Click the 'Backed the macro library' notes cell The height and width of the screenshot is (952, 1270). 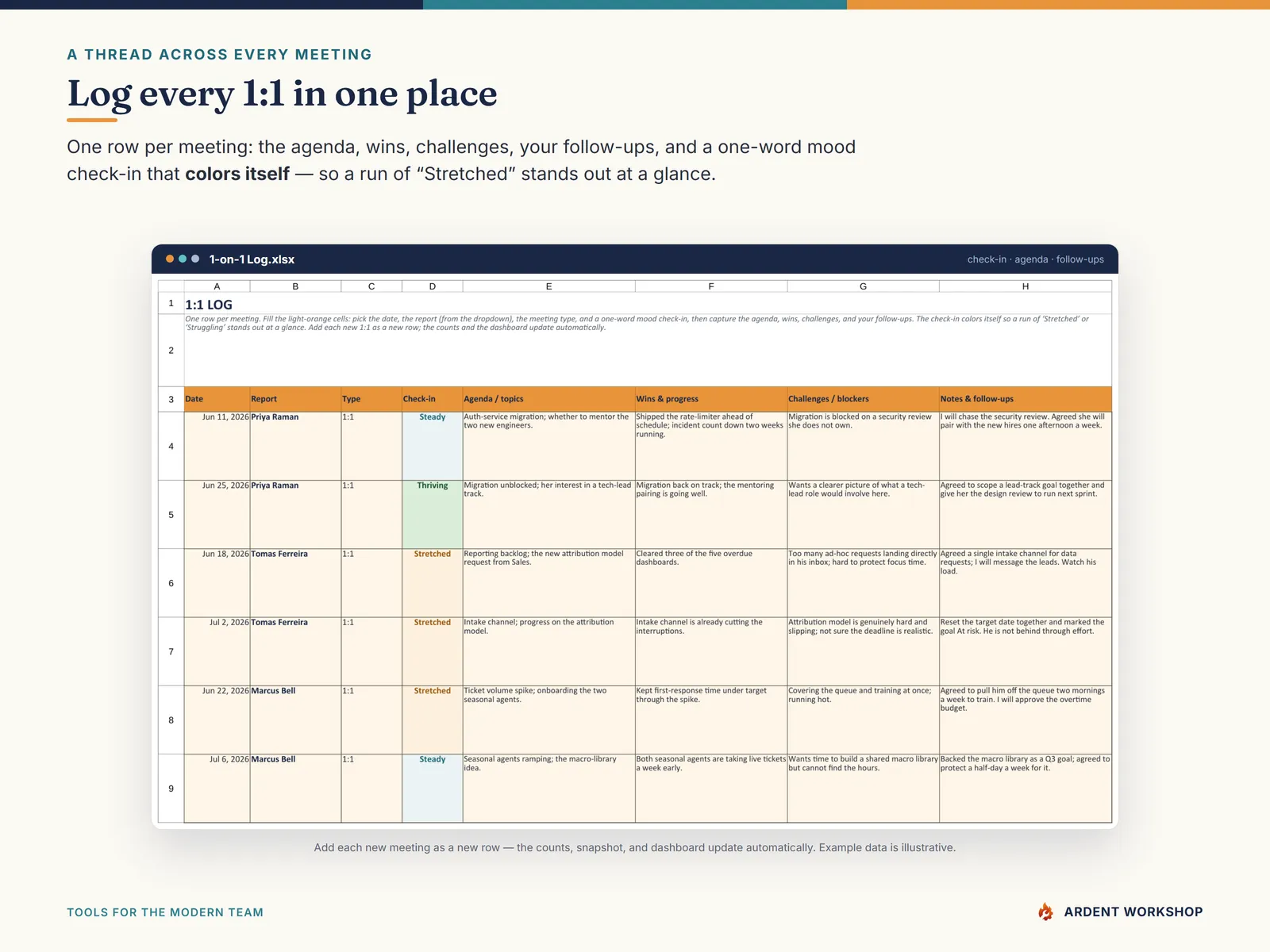[1026, 788]
